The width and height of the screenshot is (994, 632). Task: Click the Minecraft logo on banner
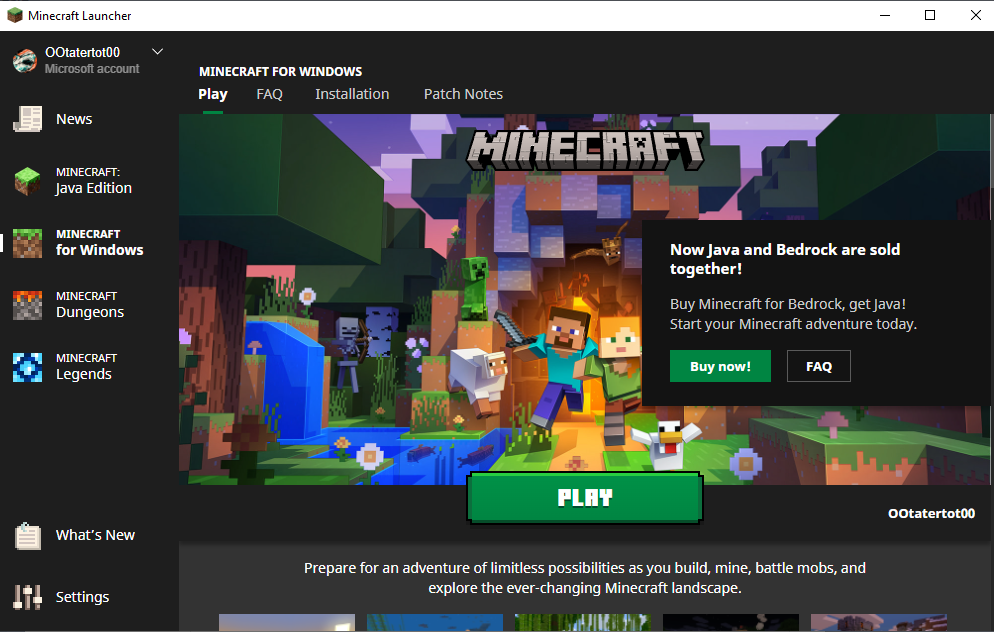point(584,150)
